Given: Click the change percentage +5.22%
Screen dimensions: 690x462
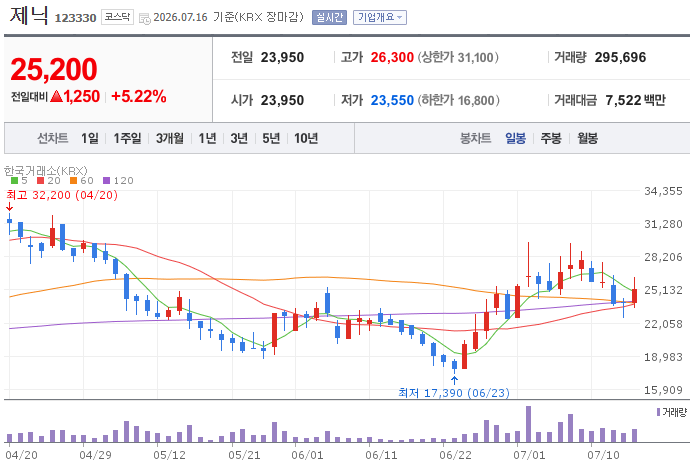Looking at the screenshot, I should 139,96.
